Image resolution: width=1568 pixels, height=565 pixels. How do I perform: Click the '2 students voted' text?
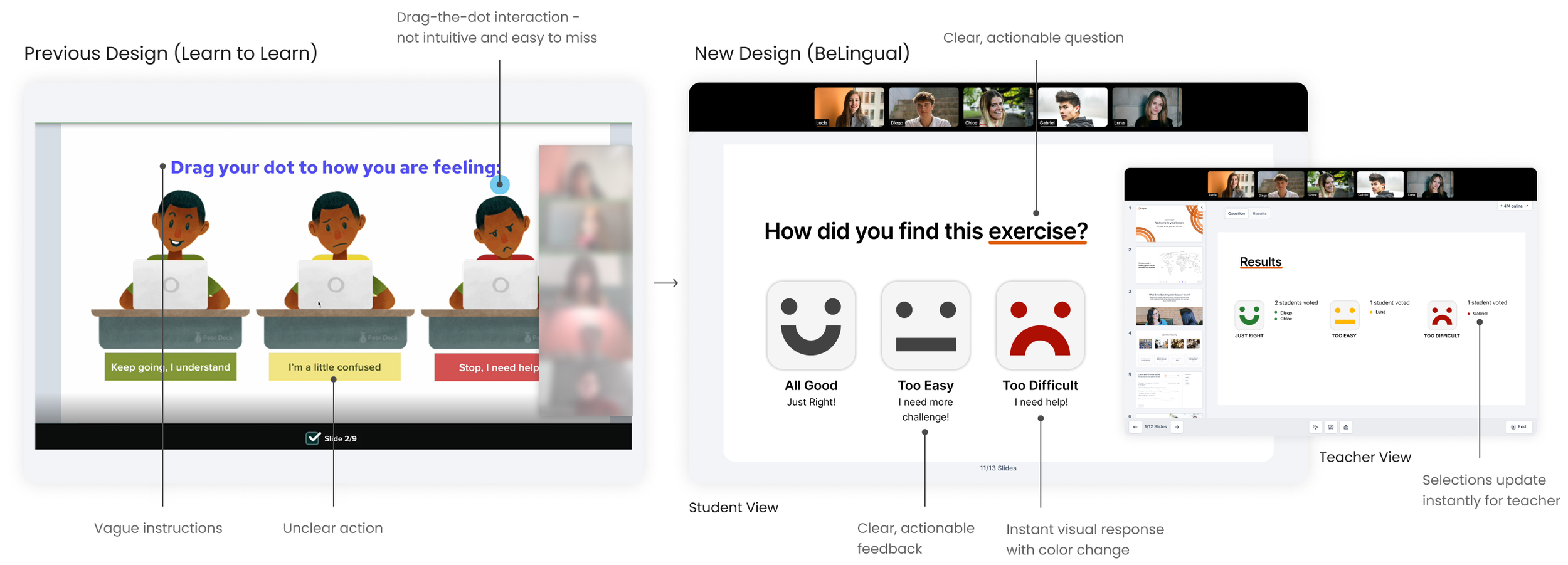coord(1296,303)
